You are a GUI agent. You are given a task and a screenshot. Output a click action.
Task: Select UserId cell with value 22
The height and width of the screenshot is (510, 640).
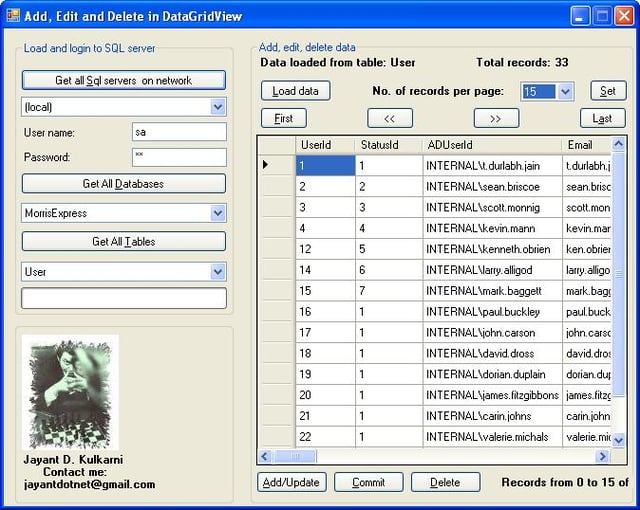[325, 437]
